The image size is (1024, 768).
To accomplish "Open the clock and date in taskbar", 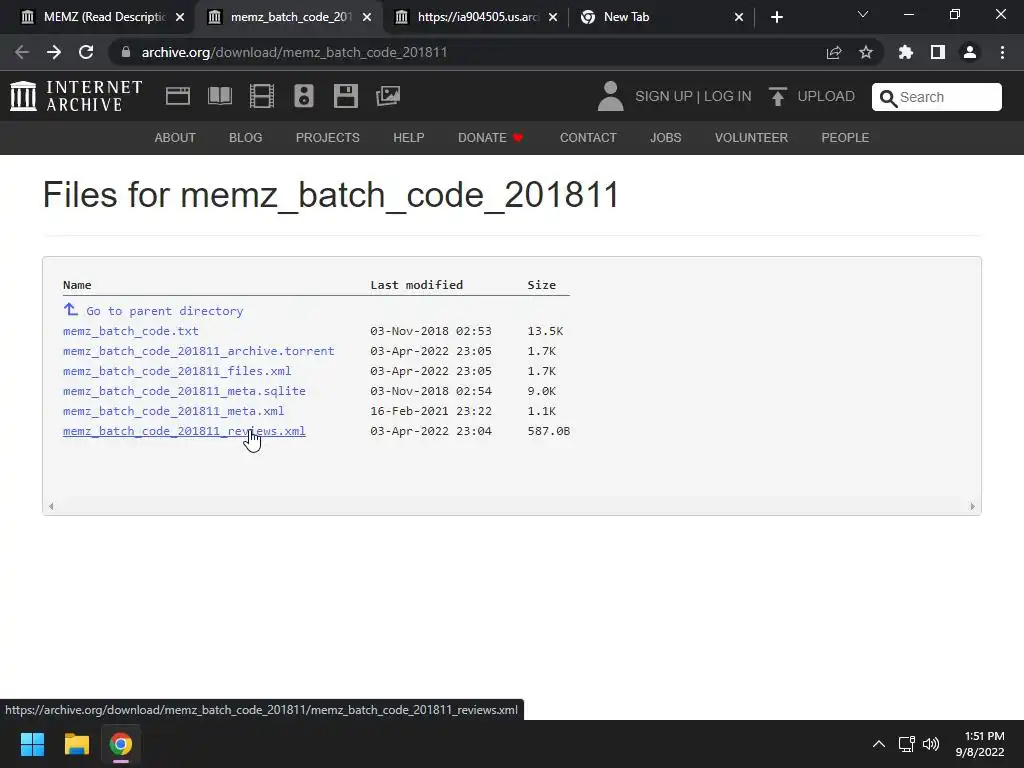I will pyautogui.click(x=980, y=744).
